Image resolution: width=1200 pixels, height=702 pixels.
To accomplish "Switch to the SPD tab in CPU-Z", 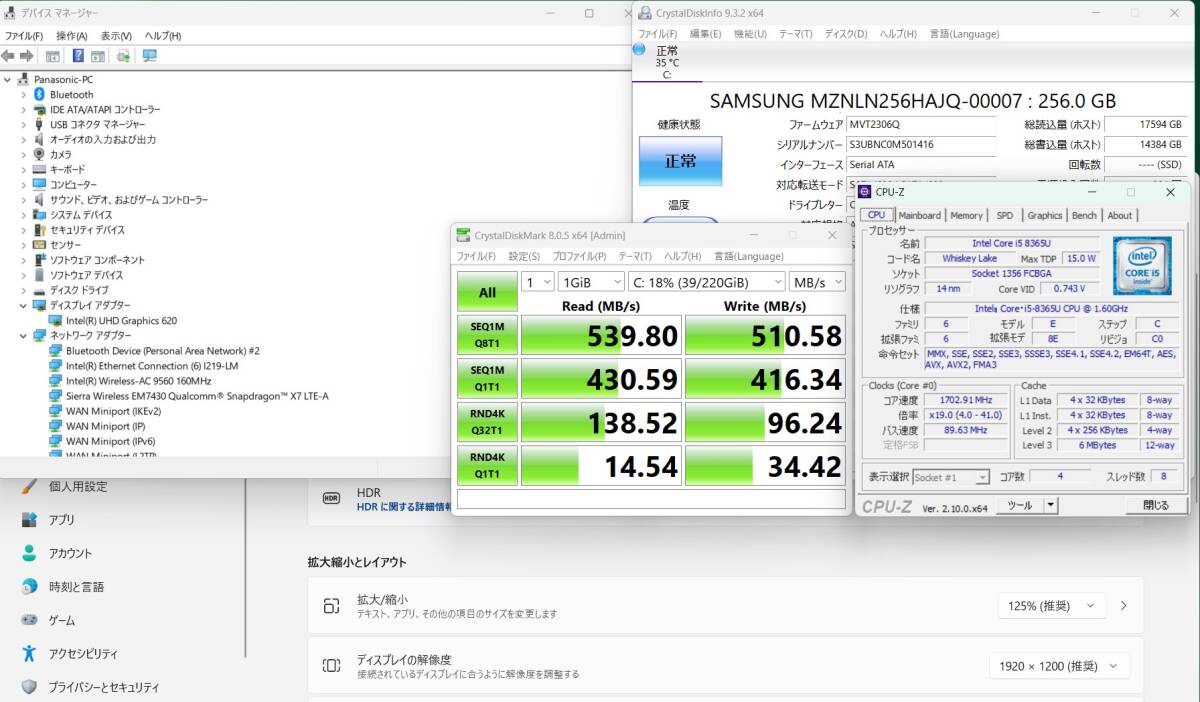I will point(1004,215).
